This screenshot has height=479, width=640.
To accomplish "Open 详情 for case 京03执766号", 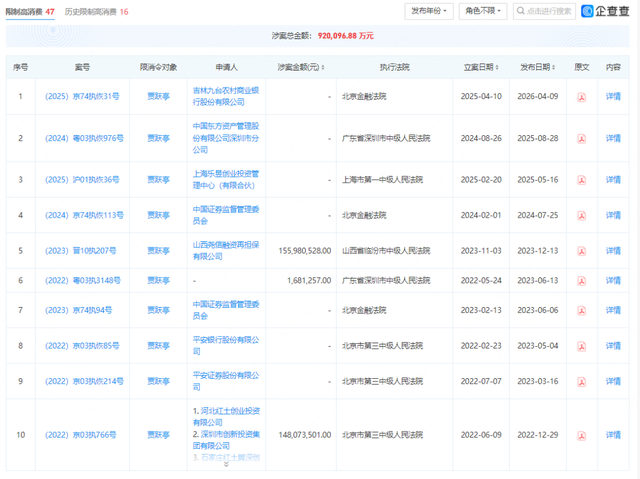I will [x=613, y=435].
